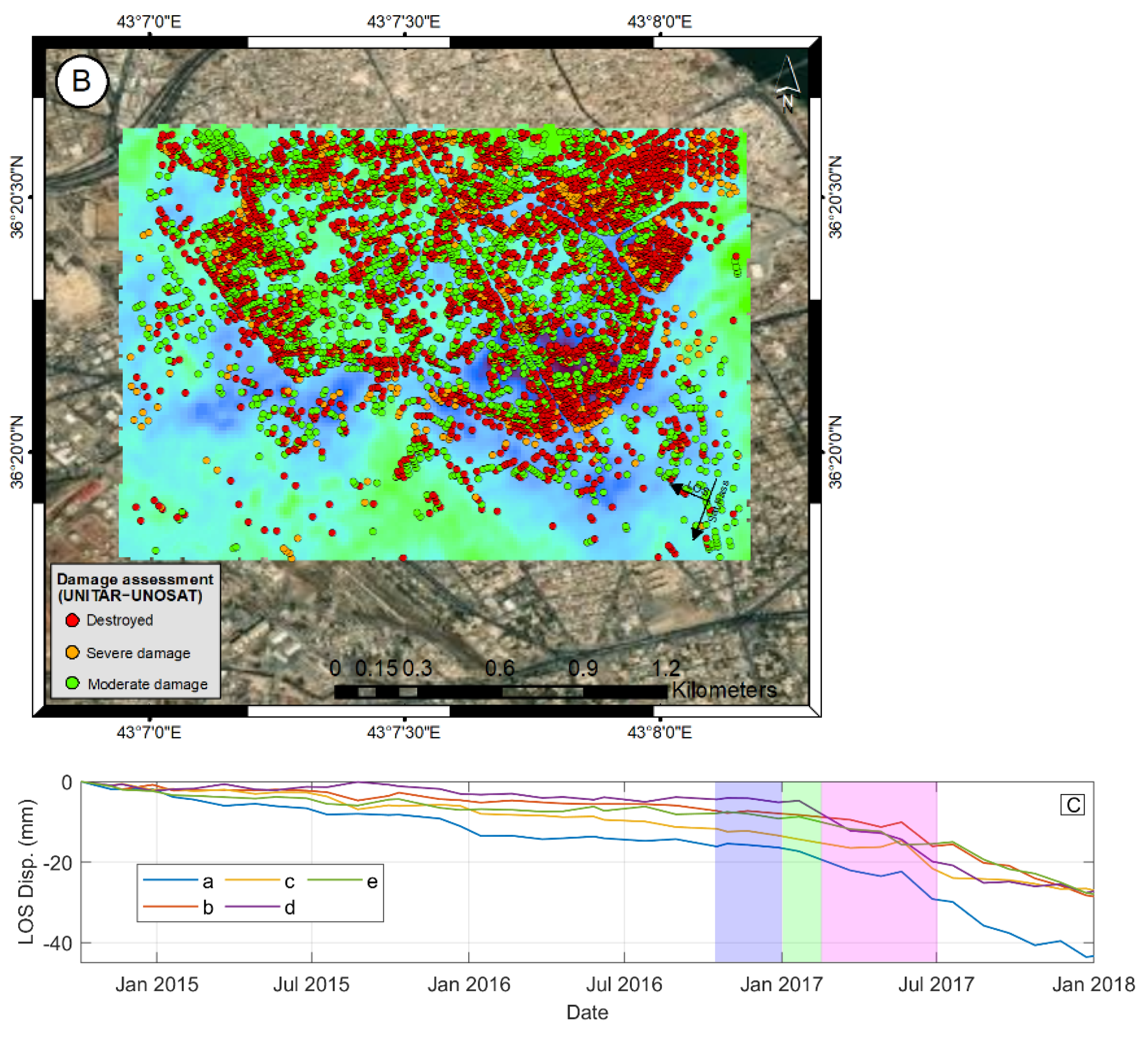Click the Jan 2016 date axis label

pos(469,984)
